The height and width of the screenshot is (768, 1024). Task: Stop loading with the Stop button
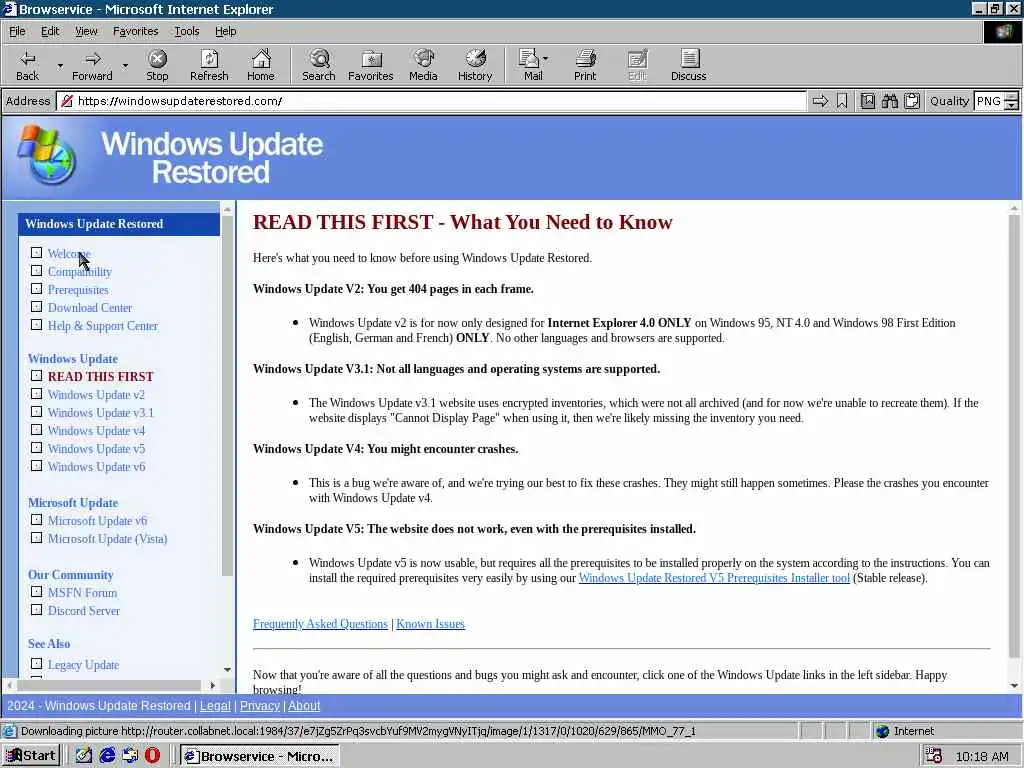(x=157, y=65)
